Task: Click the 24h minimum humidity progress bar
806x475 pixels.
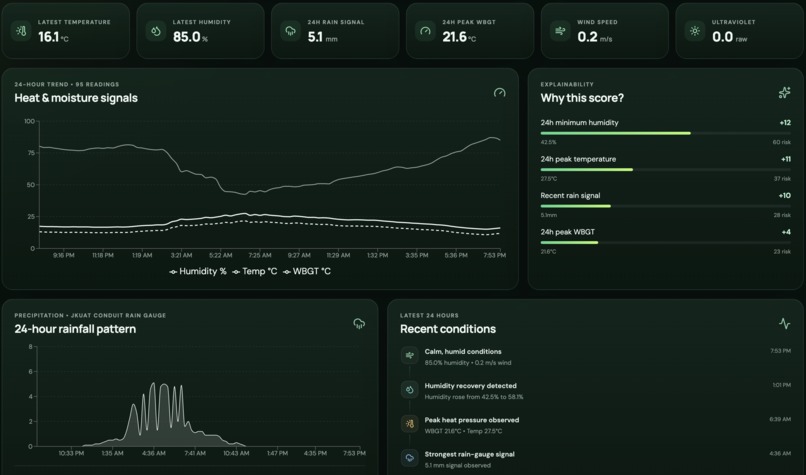Action: [x=666, y=133]
